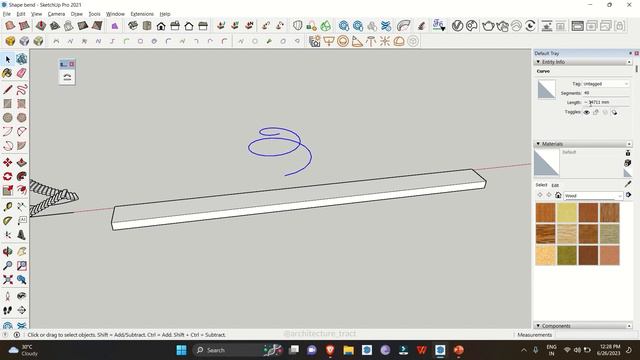Open the Draw menu
The height and width of the screenshot is (360, 640).
click(x=77, y=14)
